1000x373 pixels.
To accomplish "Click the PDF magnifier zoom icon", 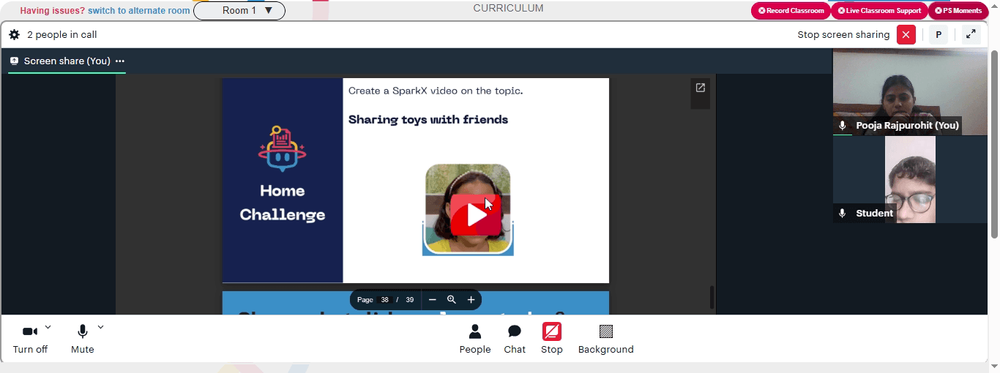I will tap(452, 300).
